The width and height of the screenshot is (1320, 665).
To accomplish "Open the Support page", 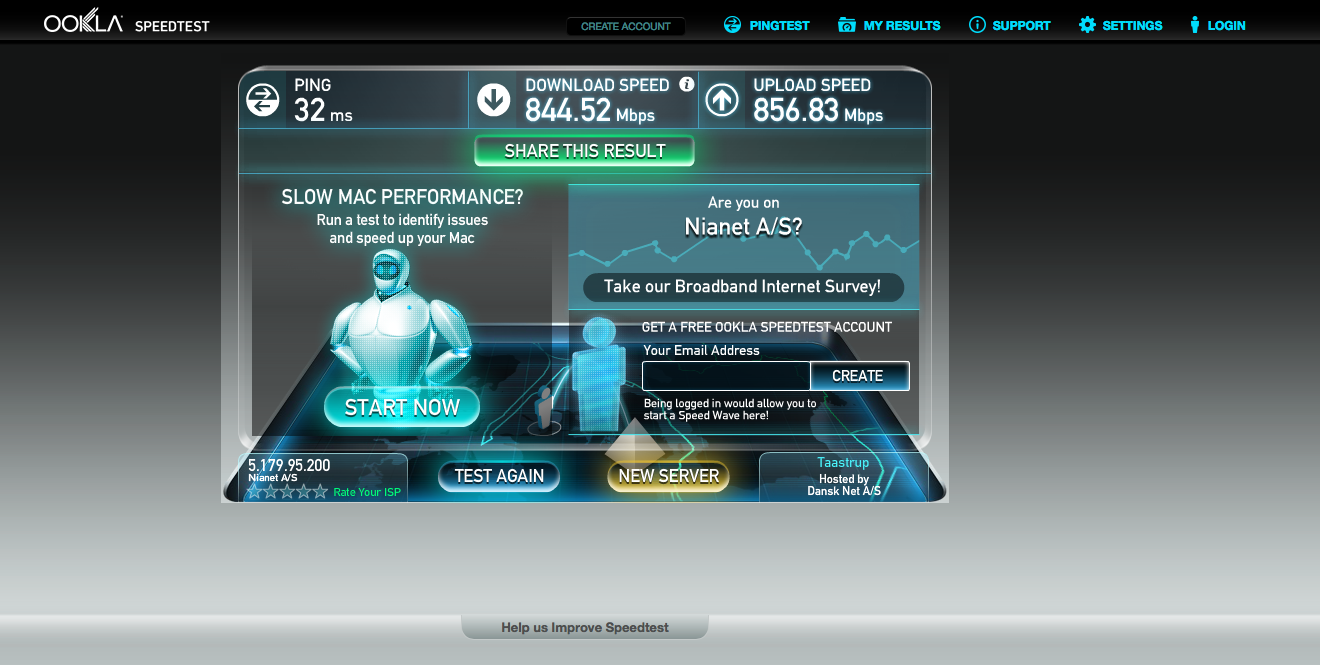I will pos(1009,25).
